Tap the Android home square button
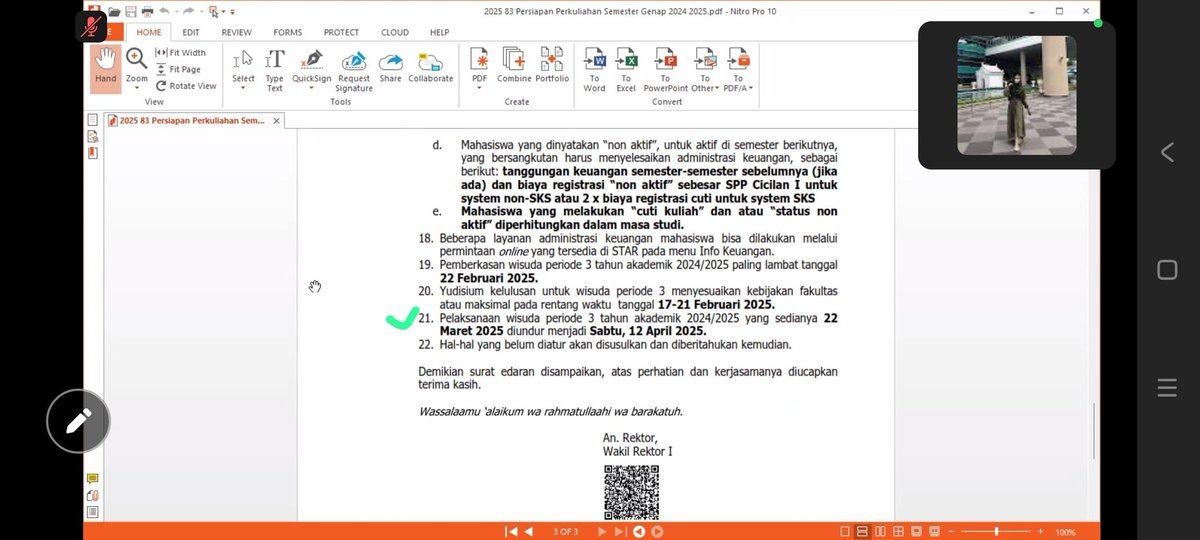1200x540 pixels. [x=1166, y=270]
